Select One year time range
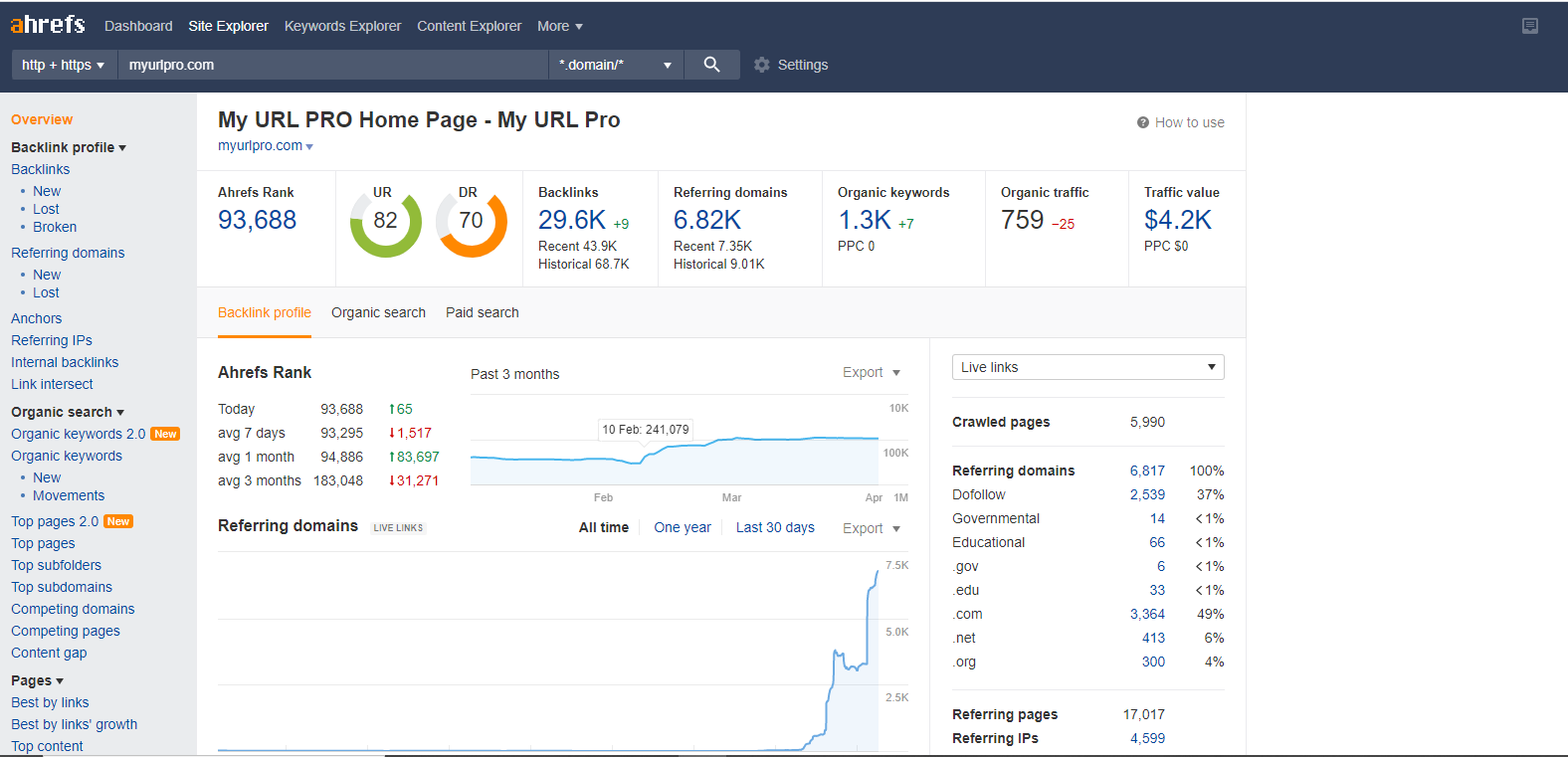Viewport: 1568px width, 757px height. click(682, 527)
